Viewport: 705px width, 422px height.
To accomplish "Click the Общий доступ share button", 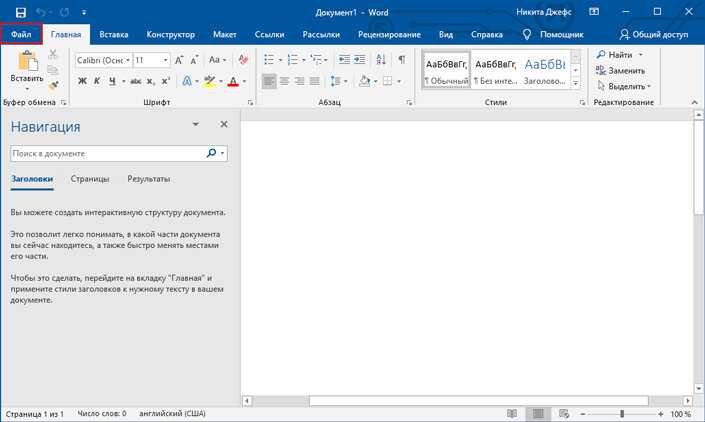I will click(653, 34).
